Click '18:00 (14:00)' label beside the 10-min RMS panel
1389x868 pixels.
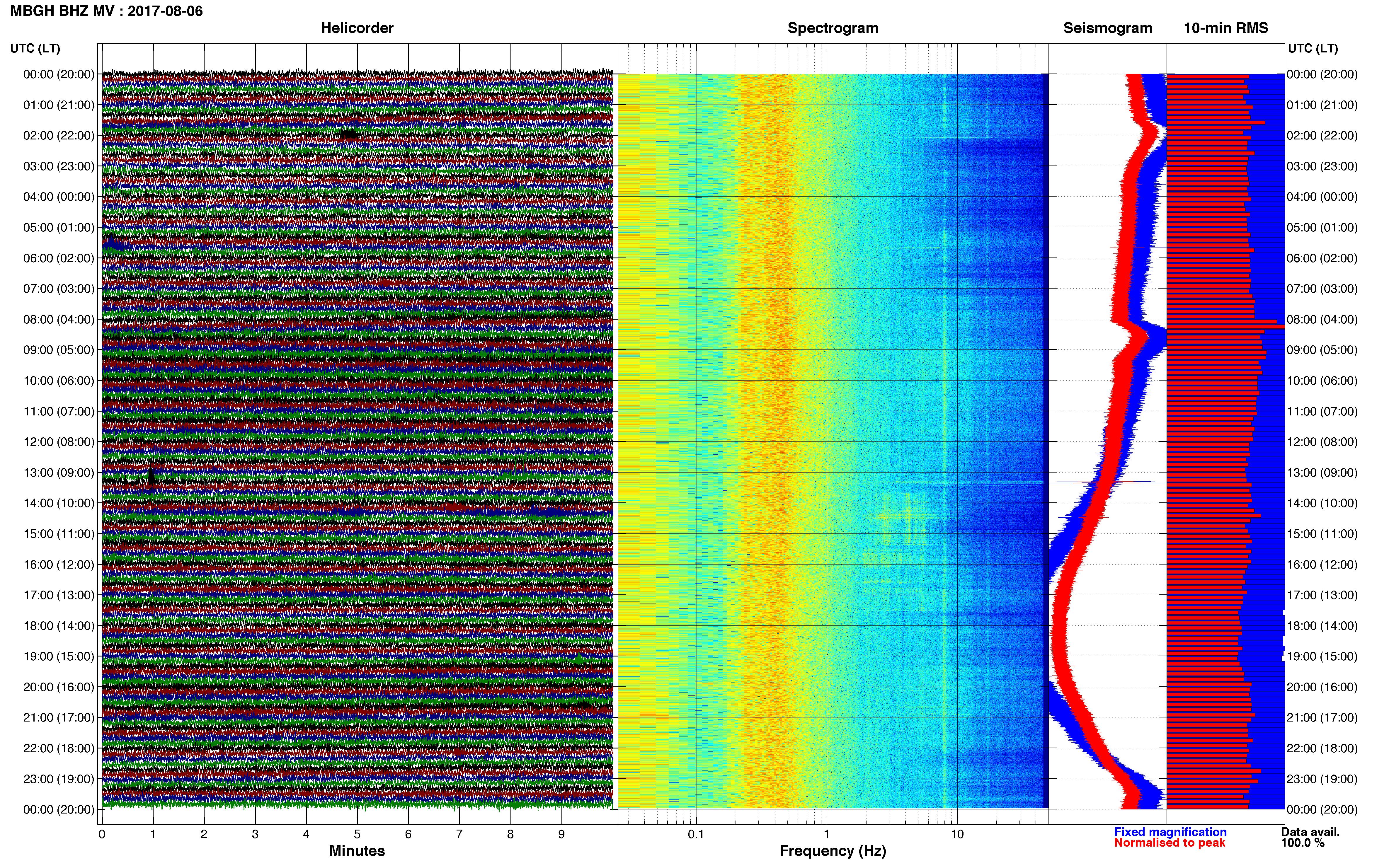(x=1322, y=626)
